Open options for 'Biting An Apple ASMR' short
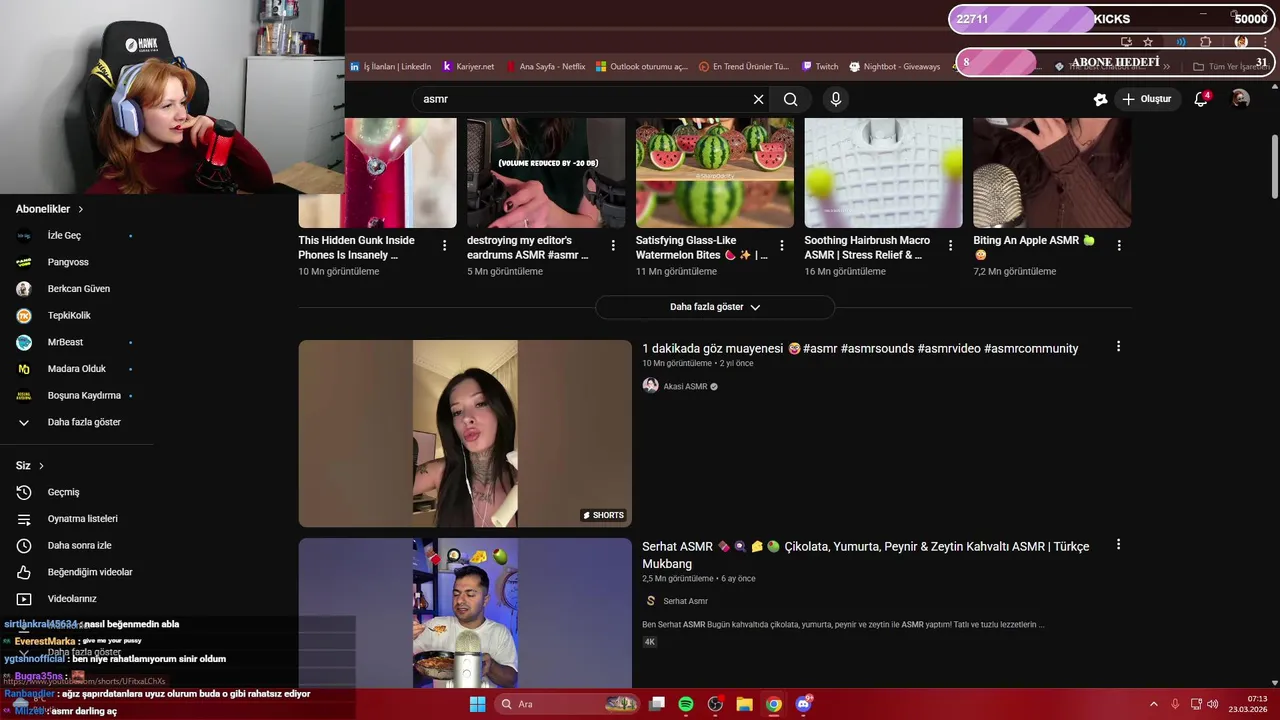Screen dimensions: 1280x720 pyautogui.click(x=1119, y=245)
